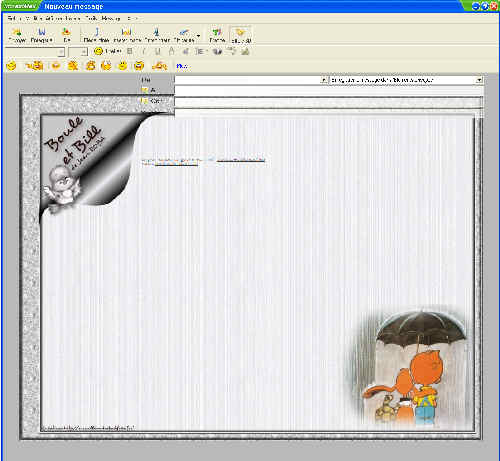The height and width of the screenshot is (461, 500).
Task: Click the formatting bar icon after the alignment list
Action: tap(217, 51)
